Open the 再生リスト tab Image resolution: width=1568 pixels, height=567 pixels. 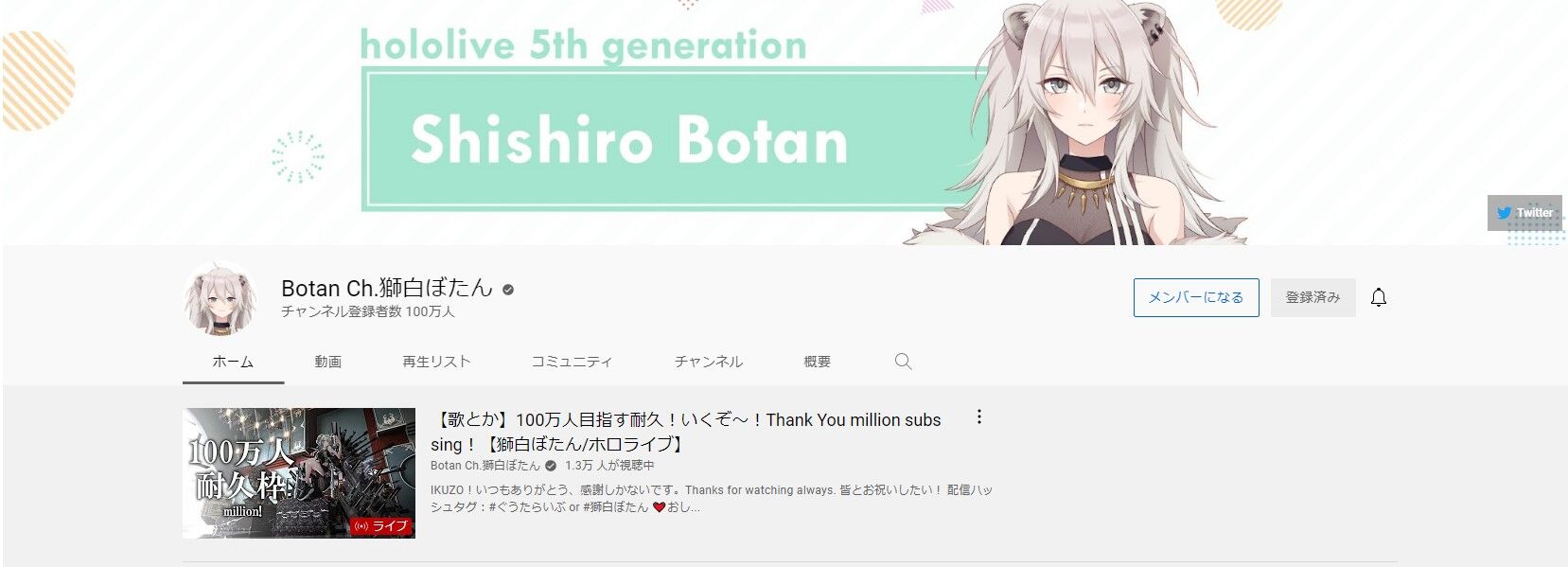436,362
